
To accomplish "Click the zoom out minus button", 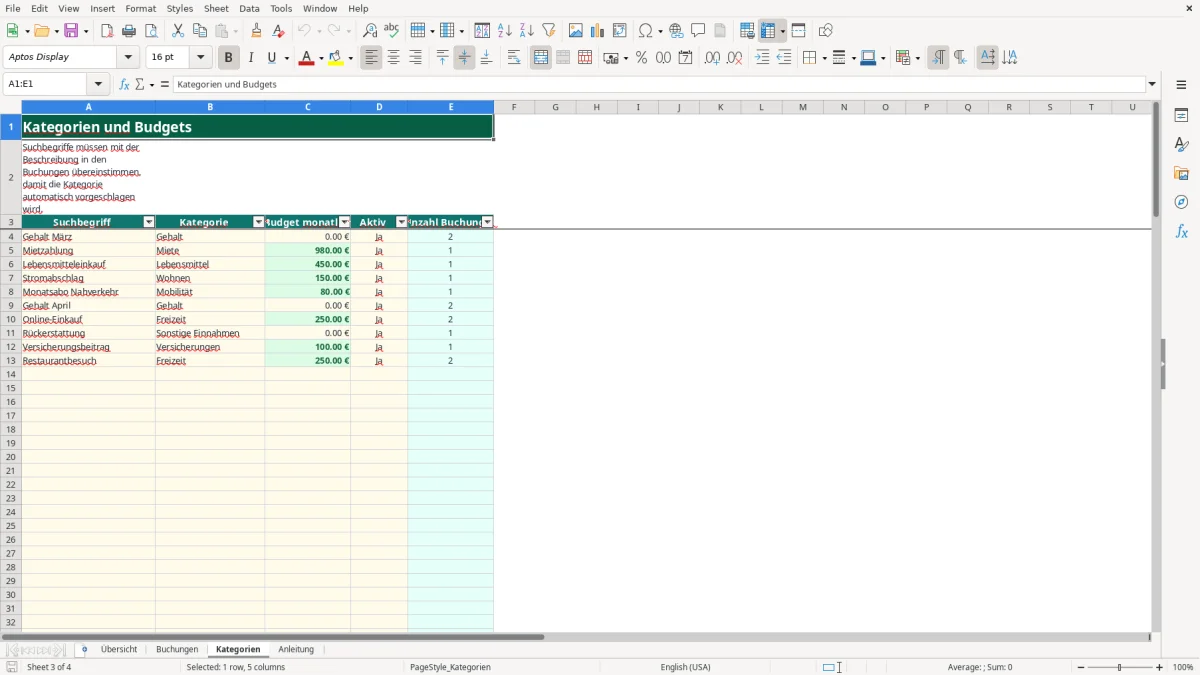I will pyautogui.click(x=1081, y=667).
